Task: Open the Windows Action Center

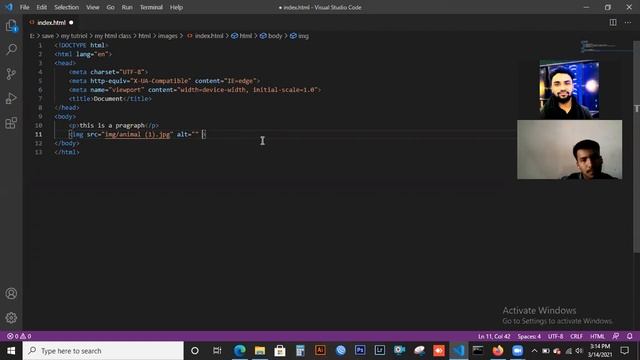Action: tap(624, 351)
